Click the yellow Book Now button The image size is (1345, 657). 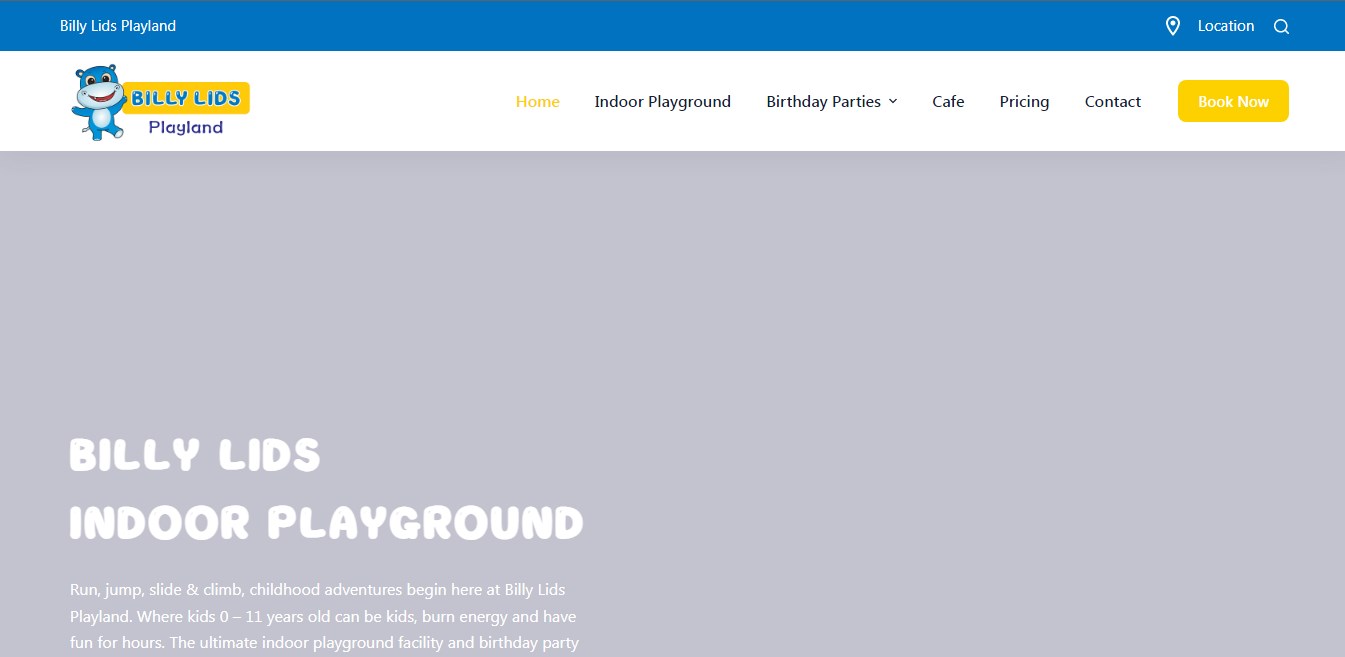(1233, 101)
